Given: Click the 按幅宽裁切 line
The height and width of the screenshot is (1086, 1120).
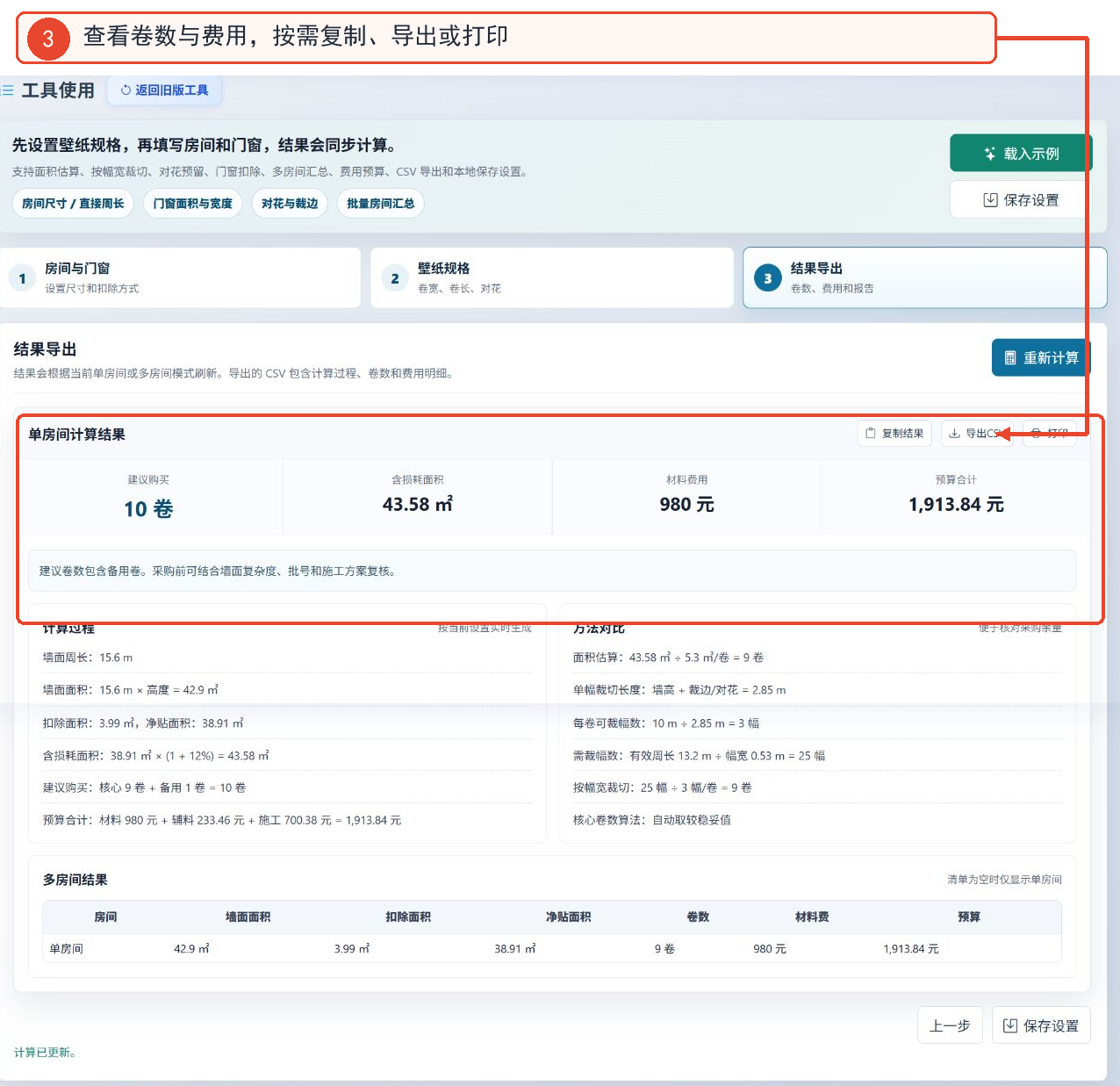Looking at the screenshot, I should tap(662, 788).
